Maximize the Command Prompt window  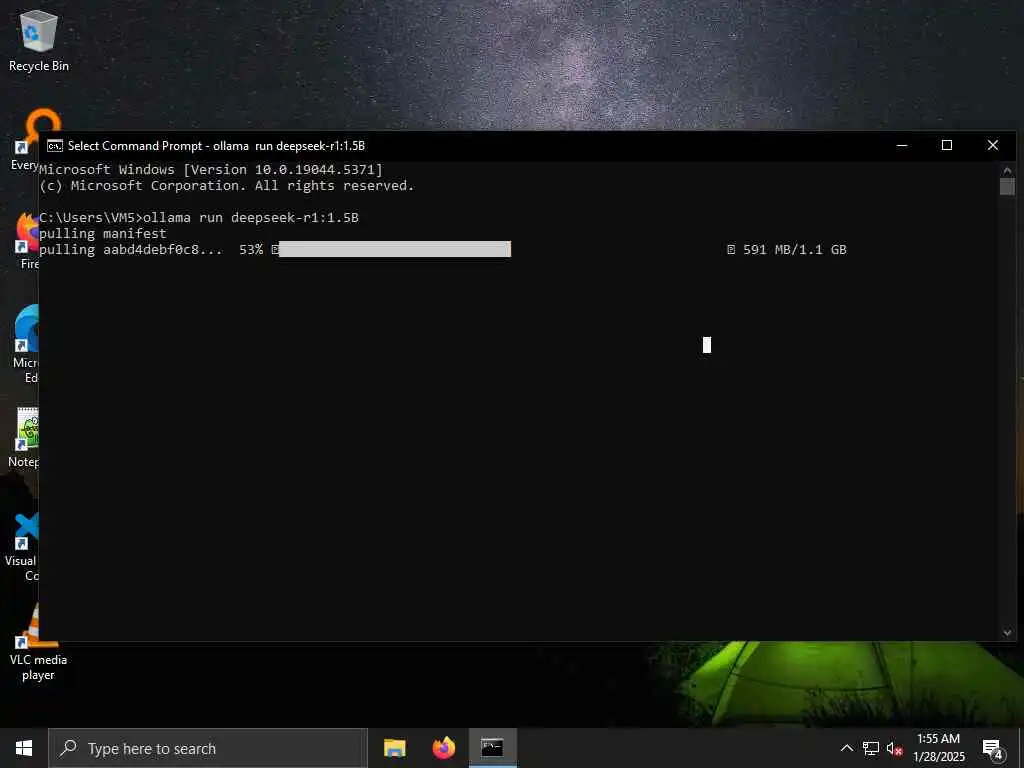[946, 146]
